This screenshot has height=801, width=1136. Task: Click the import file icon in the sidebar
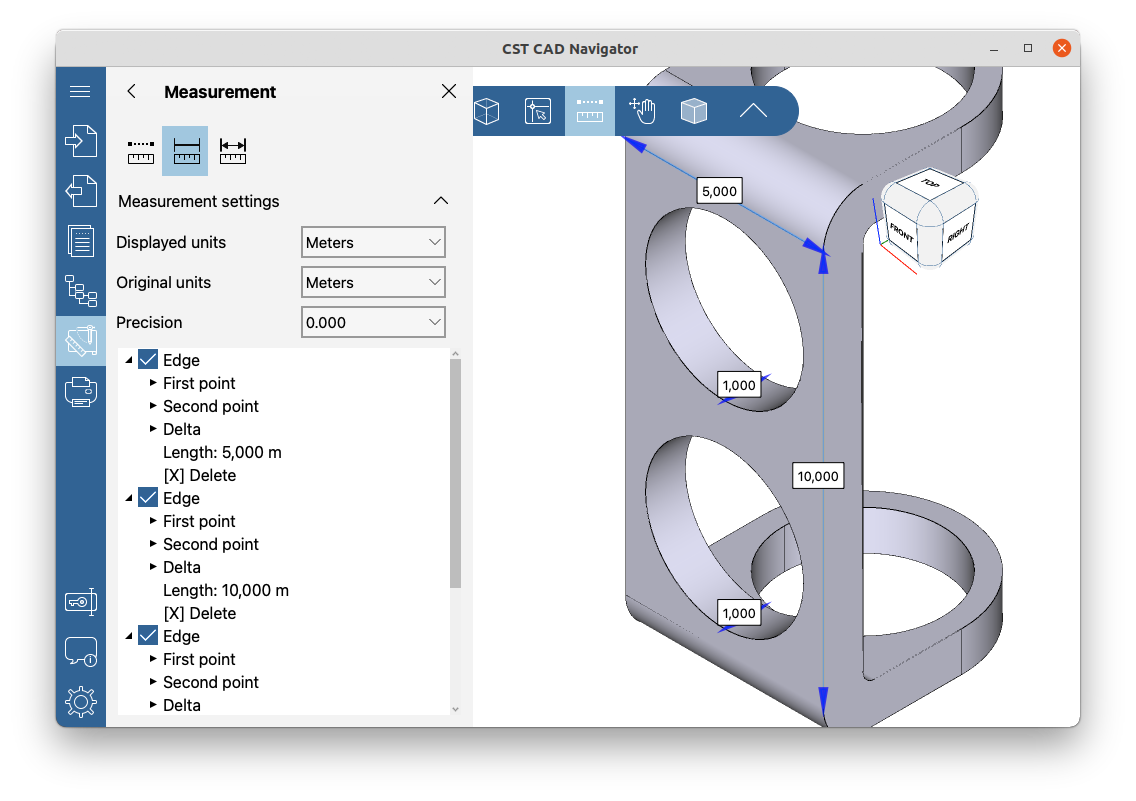pos(80,141)
